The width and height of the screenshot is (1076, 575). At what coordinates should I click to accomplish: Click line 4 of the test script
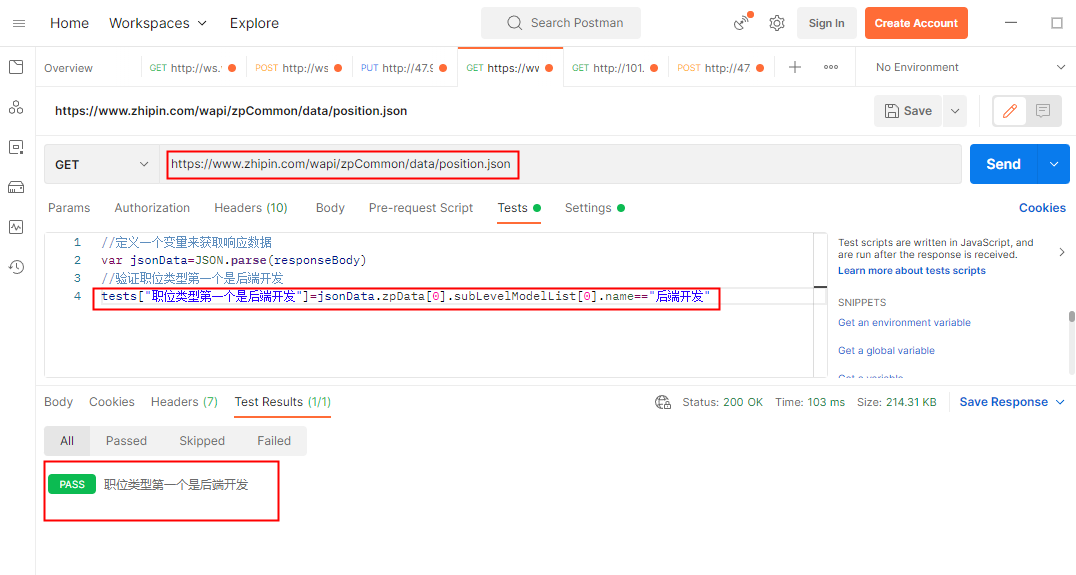pos(405,296)
